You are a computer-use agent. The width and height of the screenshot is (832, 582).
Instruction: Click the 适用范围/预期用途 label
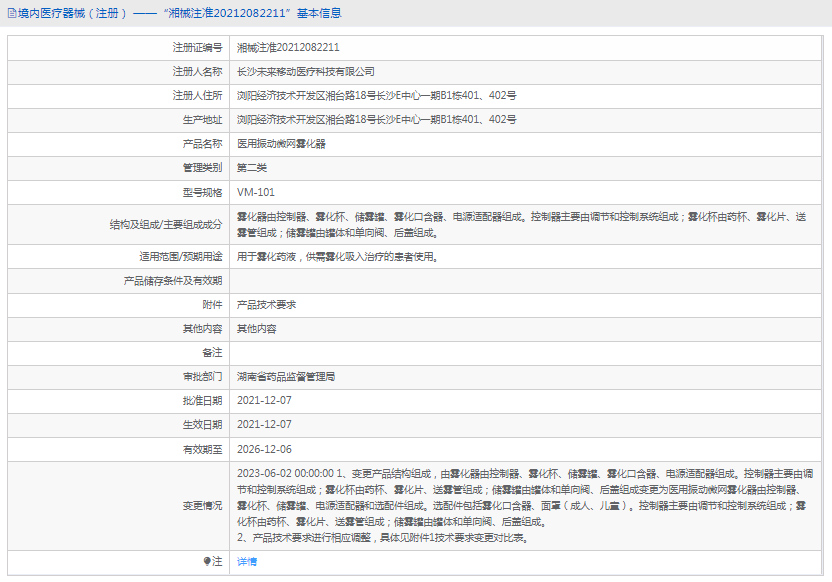click(181, 257)
